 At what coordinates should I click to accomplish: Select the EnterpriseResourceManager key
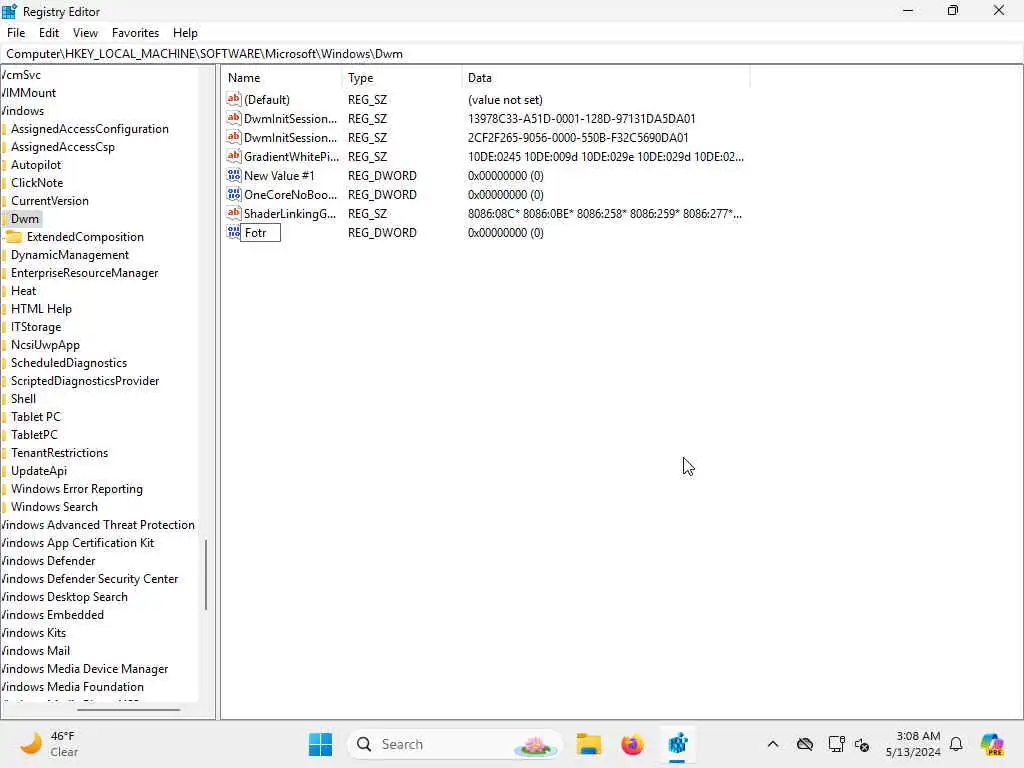84,273
